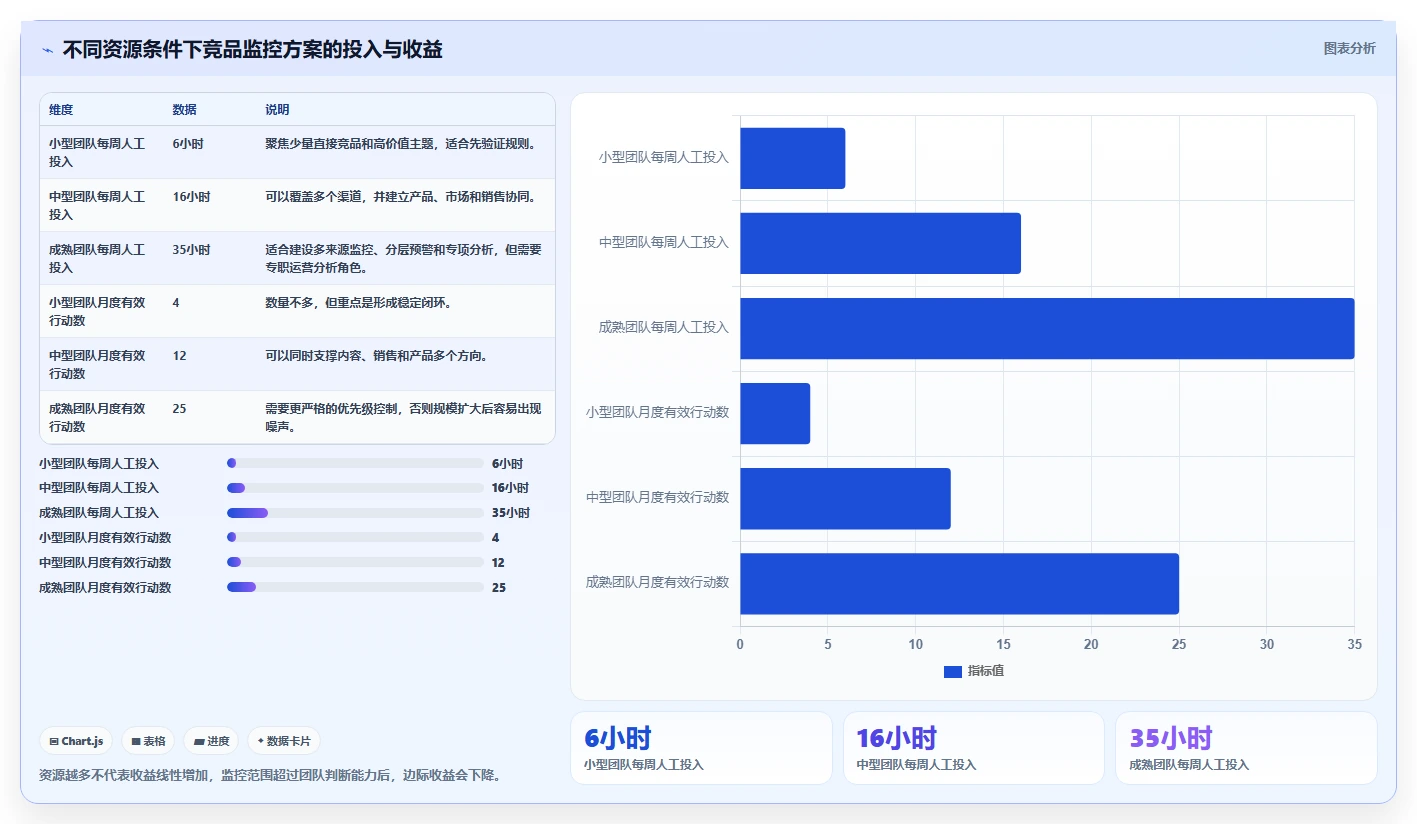Click the 小型团队月度有效行动数 progress bar
1417x824 pixels.
pyautogui.click(x=355, y=537)
